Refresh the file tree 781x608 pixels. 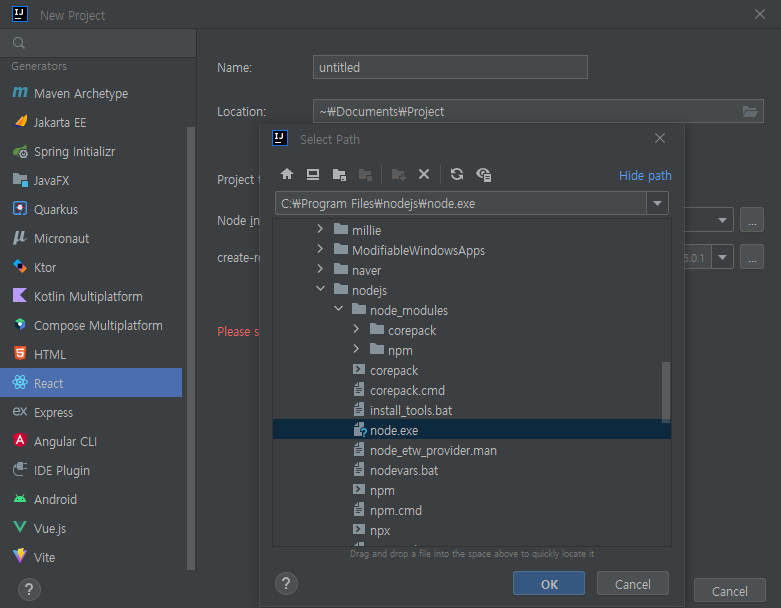pos(457,174)
